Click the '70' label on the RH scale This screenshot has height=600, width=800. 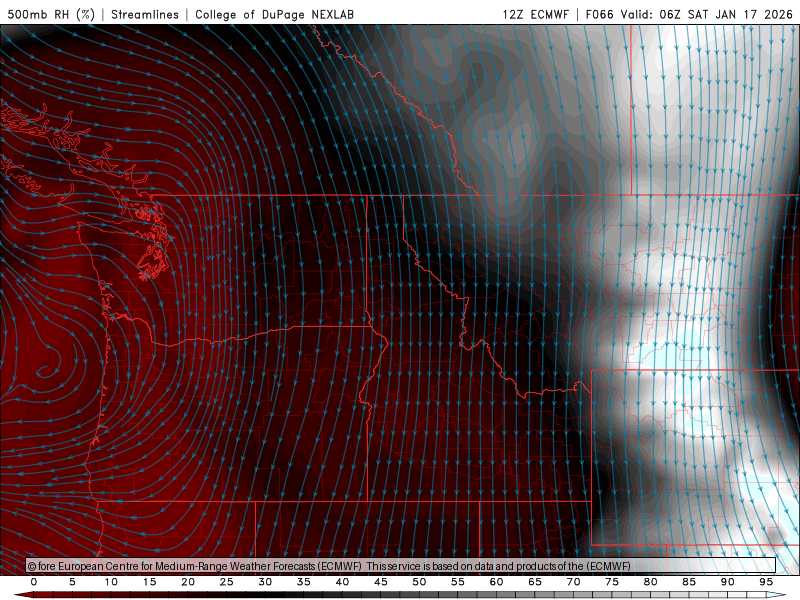tap(573, 582)
